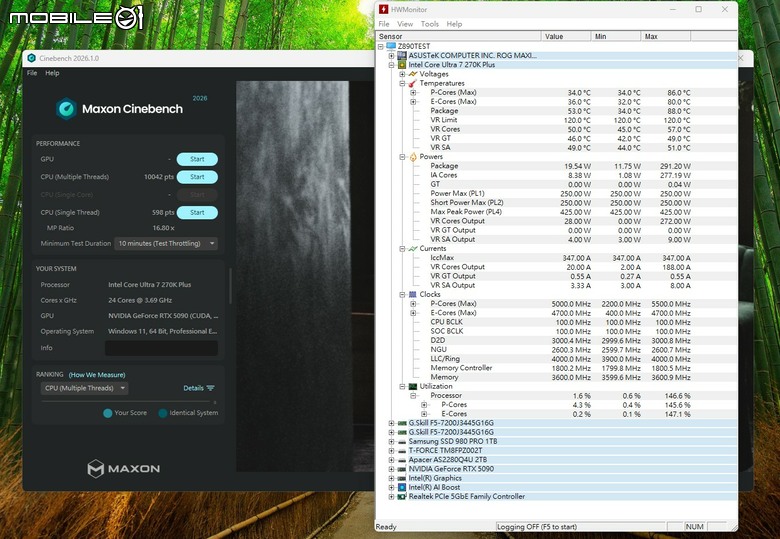Click the Intel(R) Graphics device icon
780x539 pixels.
pos(402,478)
